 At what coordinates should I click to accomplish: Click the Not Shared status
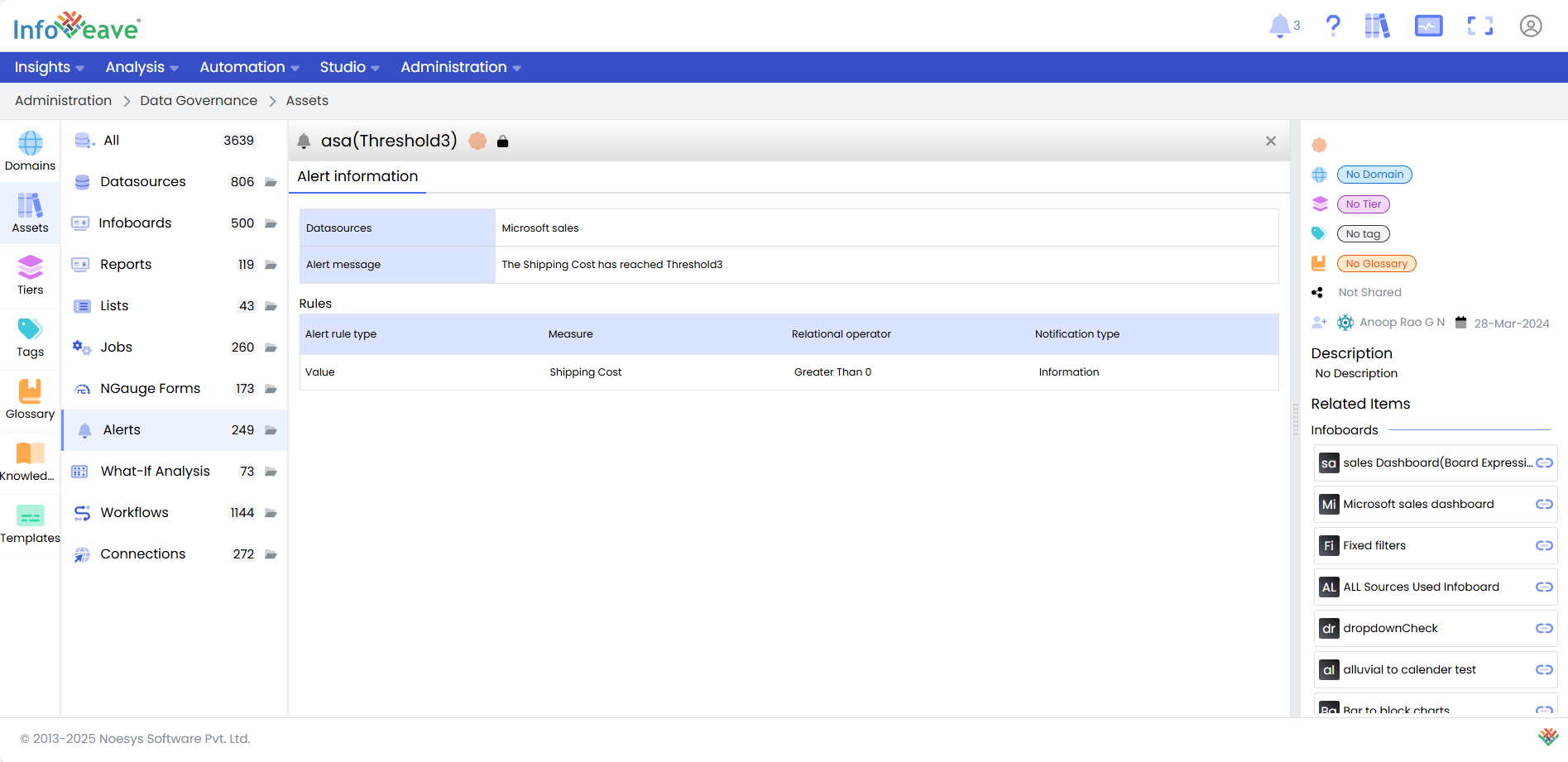tap(1369, 292)
